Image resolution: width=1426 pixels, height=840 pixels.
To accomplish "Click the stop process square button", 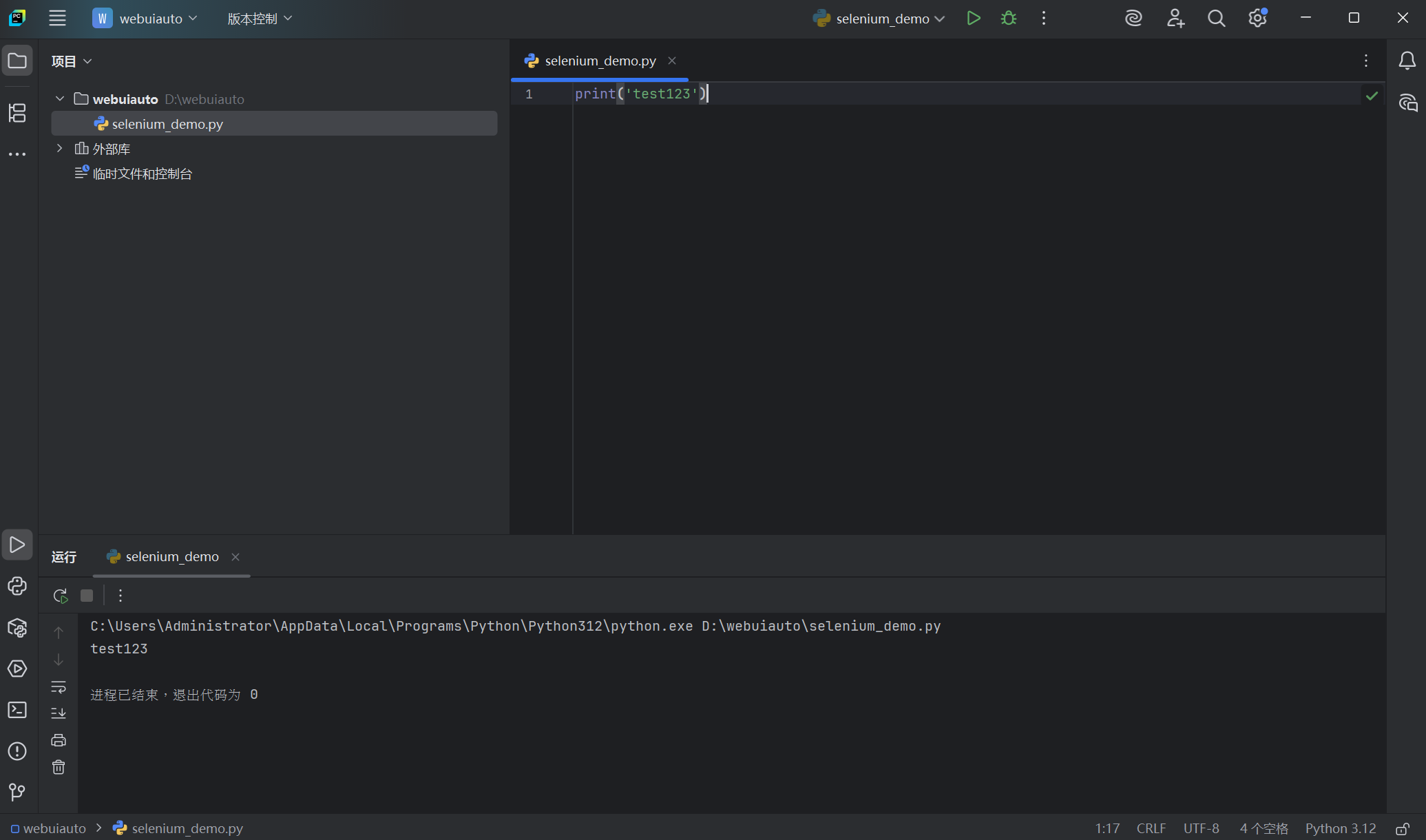I will click(87, 596).
